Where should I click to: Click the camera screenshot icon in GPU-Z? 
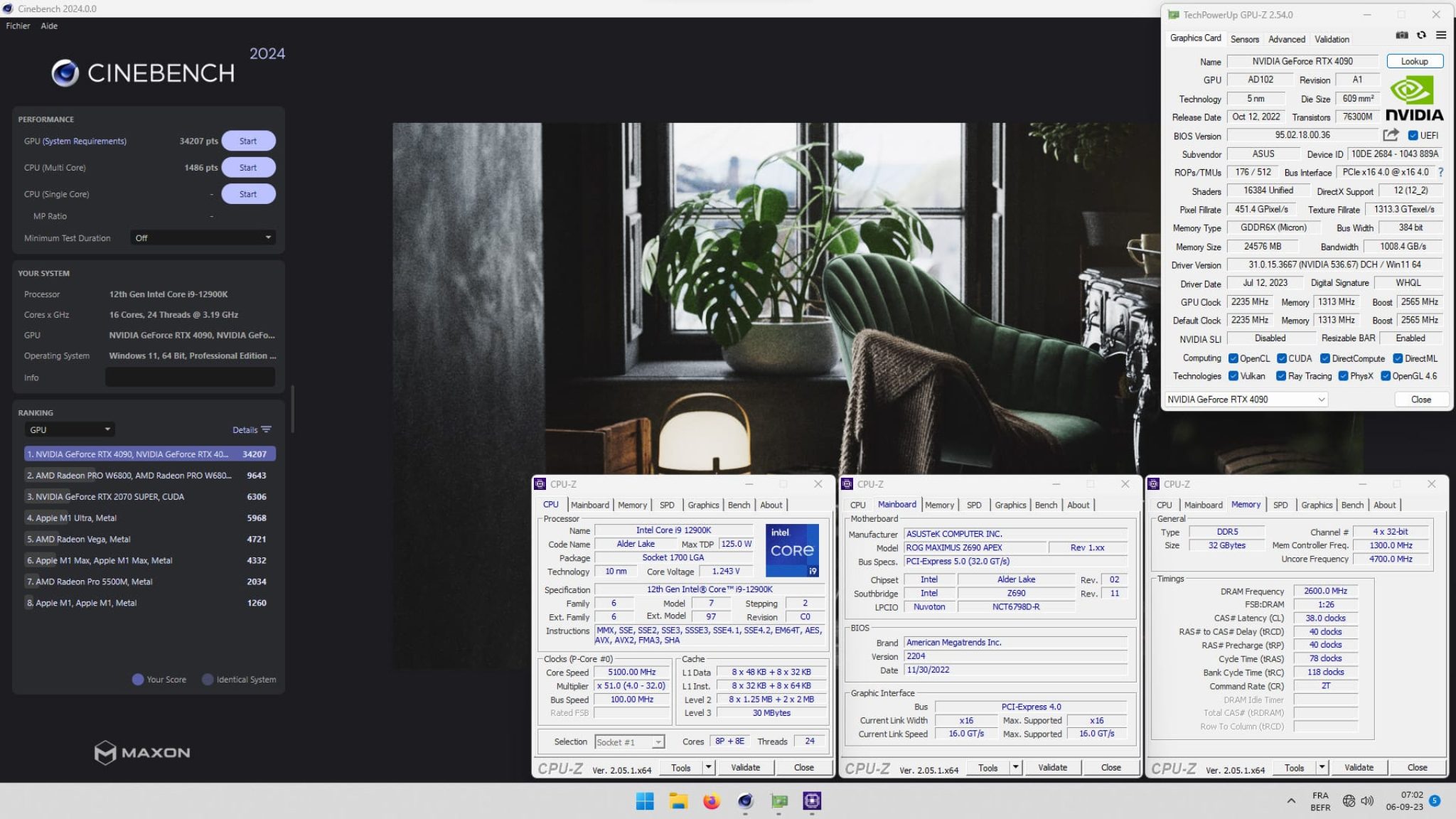click(x=1402, y=35)
